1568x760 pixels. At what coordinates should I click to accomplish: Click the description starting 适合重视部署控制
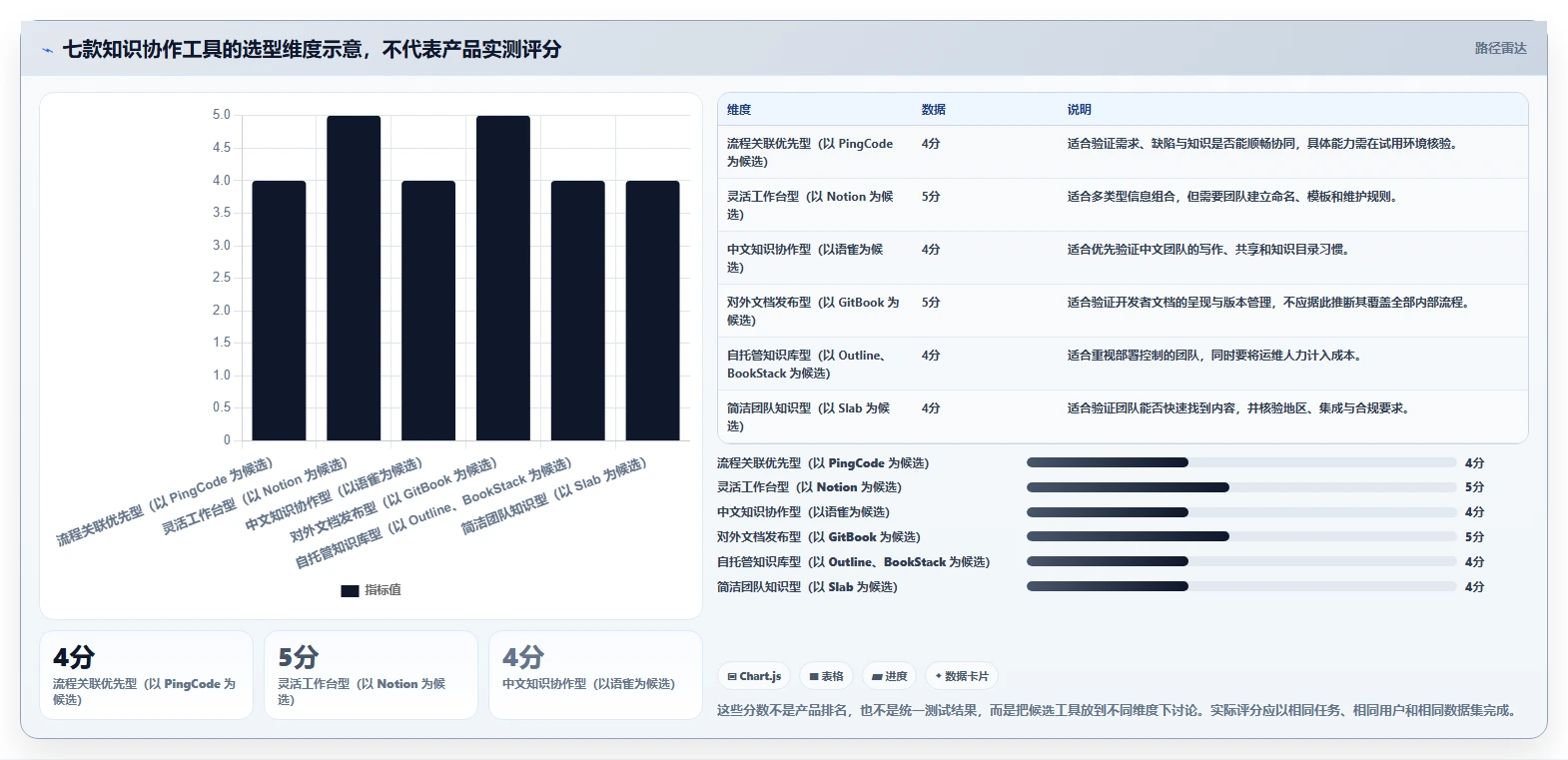click(x=1216, y=356)
